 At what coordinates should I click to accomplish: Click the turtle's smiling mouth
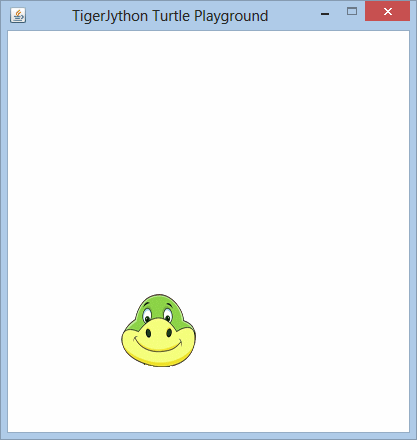coord(158,345)
